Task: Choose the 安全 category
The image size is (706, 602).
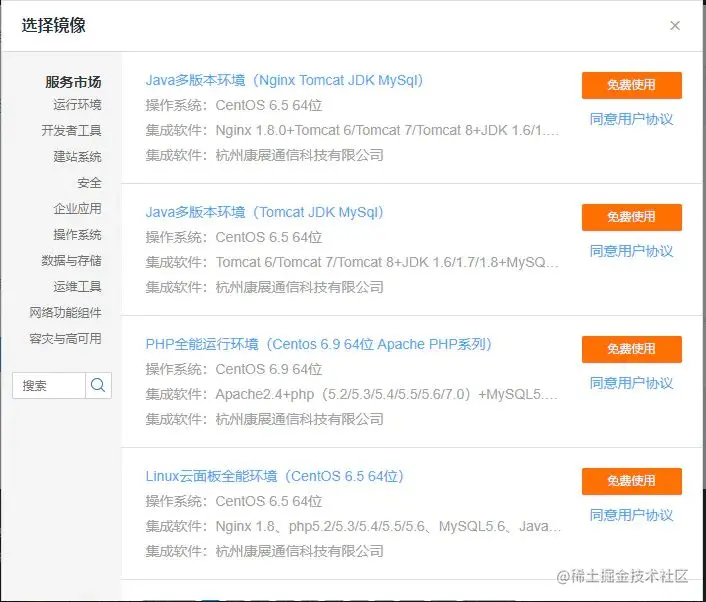Action: [x=89, y=183]
